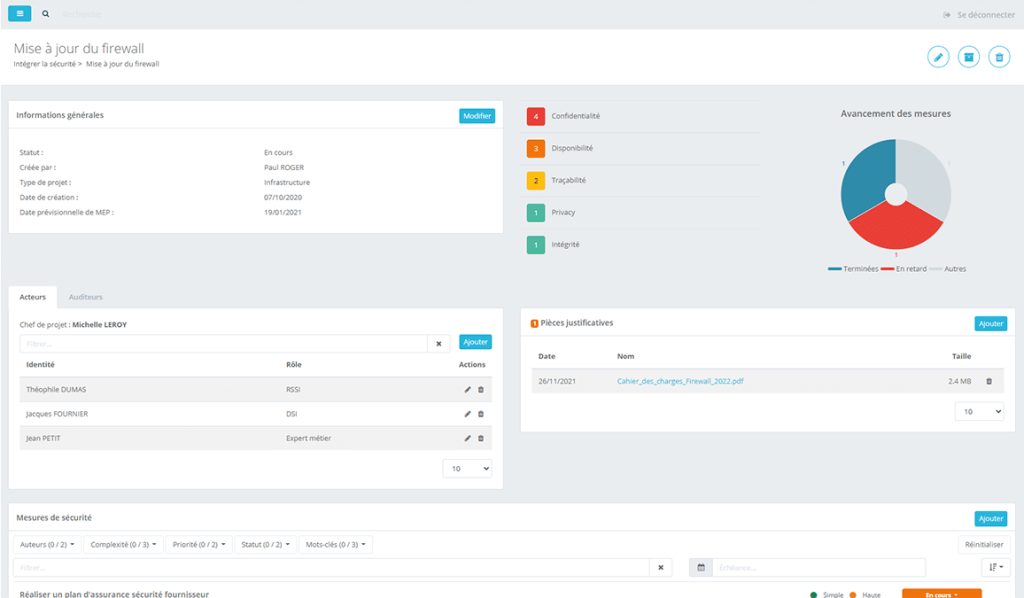Open the sort order dropdown for measures
This screenshot has width=1024, height=598.
coord(996,568)
